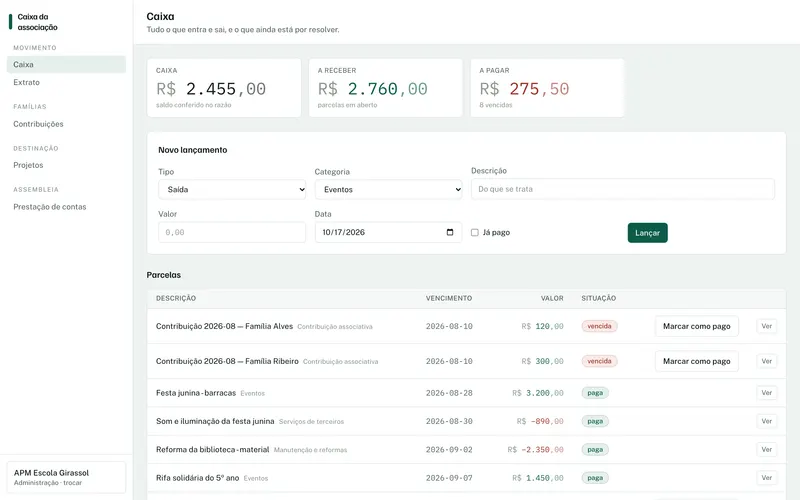Click vencida badge in Família Alves row
The width and height of the screenshot is (800, 500).
(599, 326)
